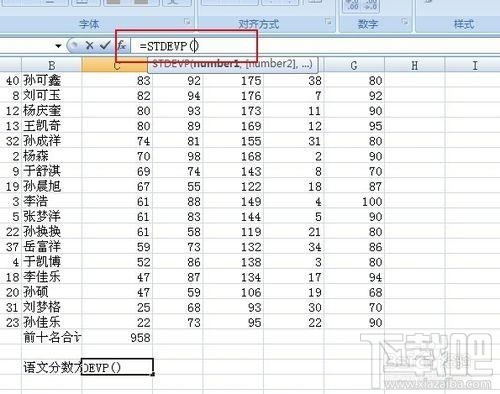Select the cell with name 张梦洋
This screenshot has width=500, height=394.
(51, 216)
